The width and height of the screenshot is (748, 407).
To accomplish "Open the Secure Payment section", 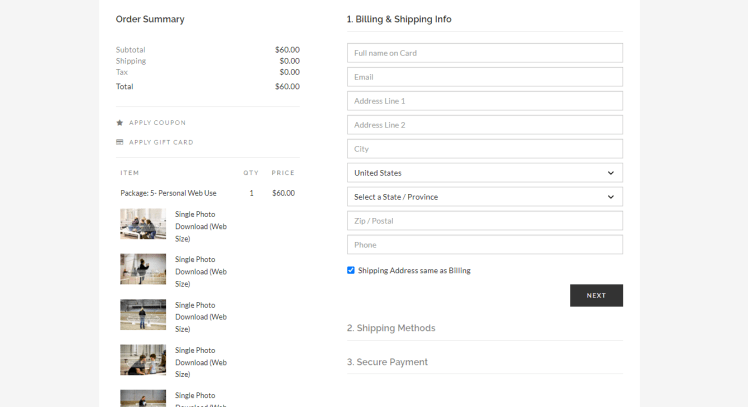I will coord(387,362).
